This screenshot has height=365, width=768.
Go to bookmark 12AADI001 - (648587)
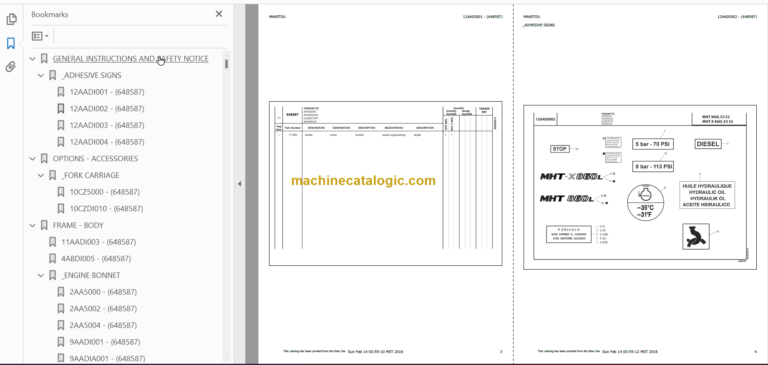click(107, 92)
